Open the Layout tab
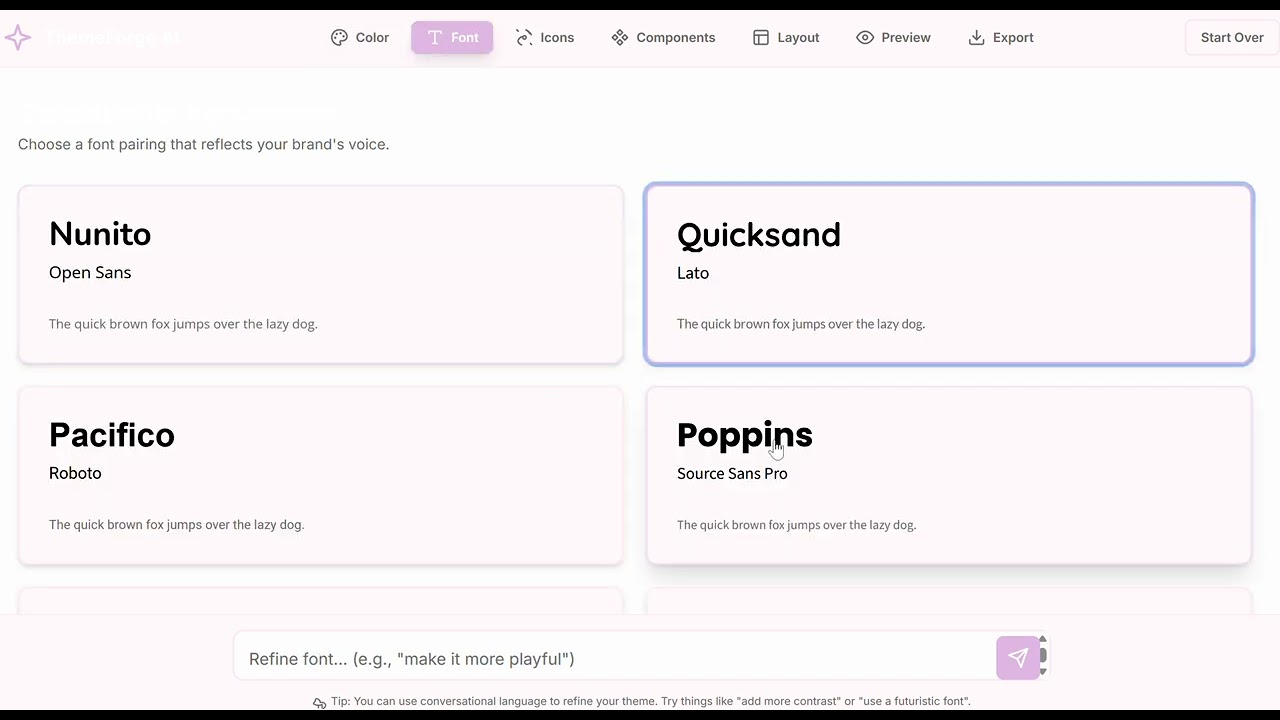 pyautogui.click(x=786, y=38)
